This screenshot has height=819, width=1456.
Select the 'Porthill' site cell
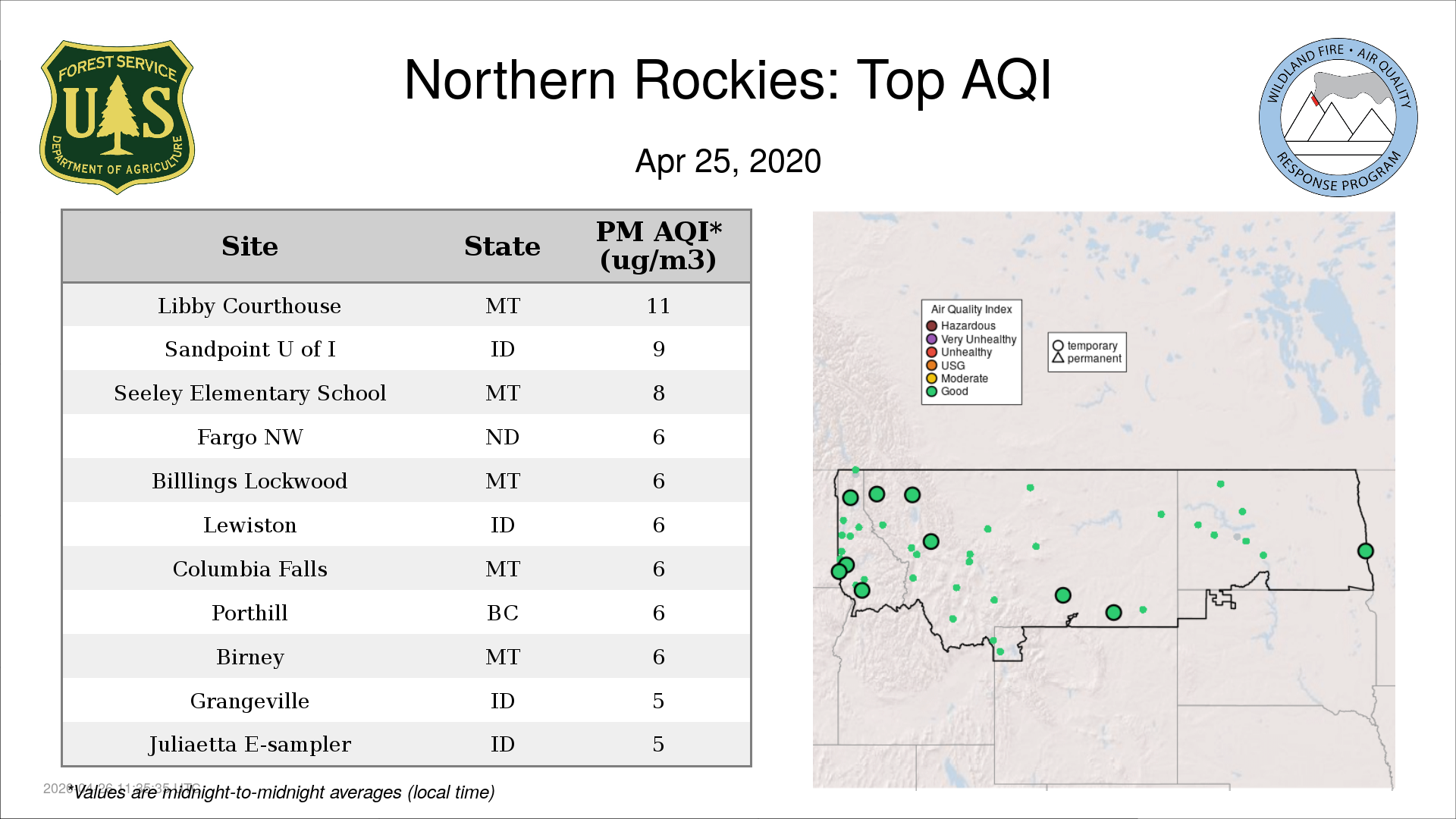click(249, 613)
